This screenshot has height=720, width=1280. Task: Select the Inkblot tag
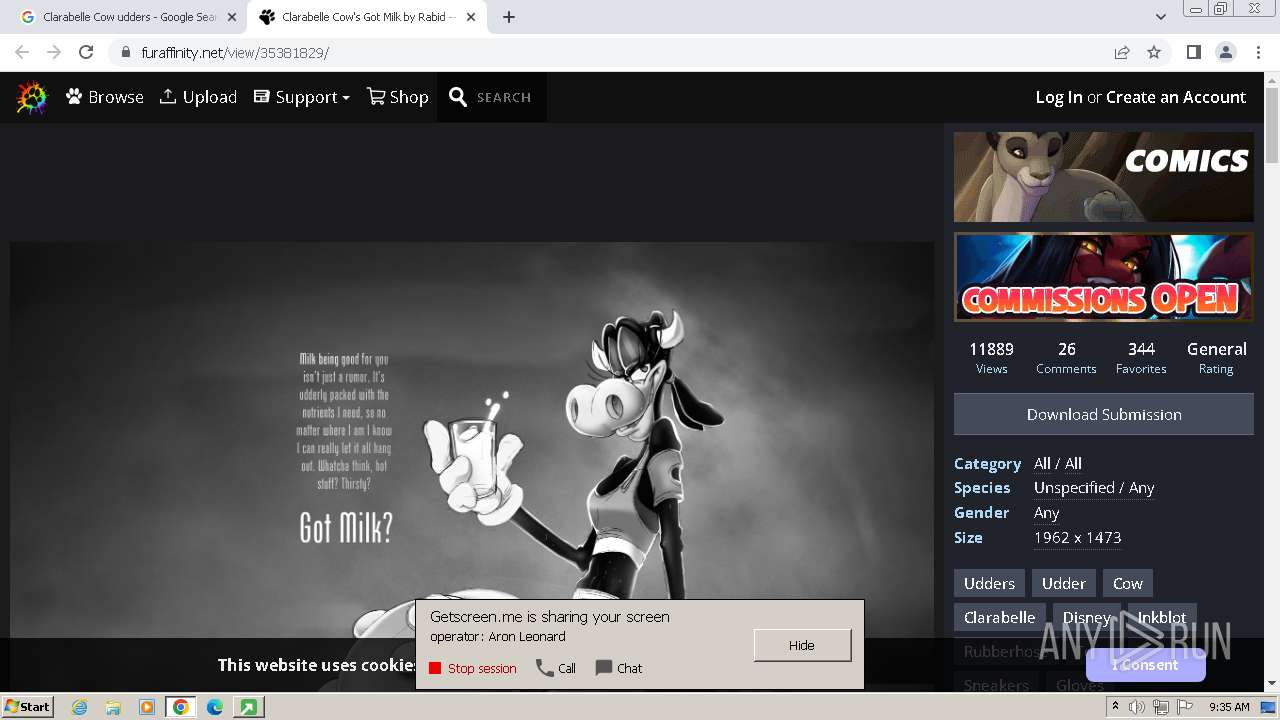[1161, 617]
